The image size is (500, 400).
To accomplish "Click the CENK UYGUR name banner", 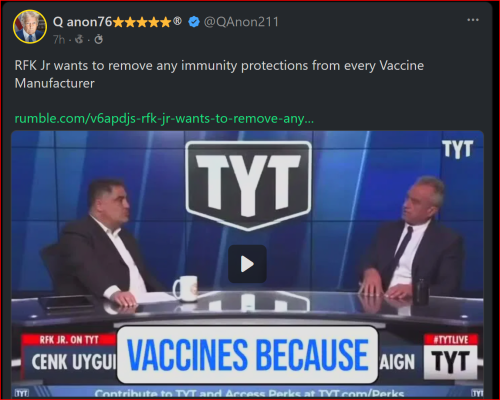I will (x=70, y=362).
